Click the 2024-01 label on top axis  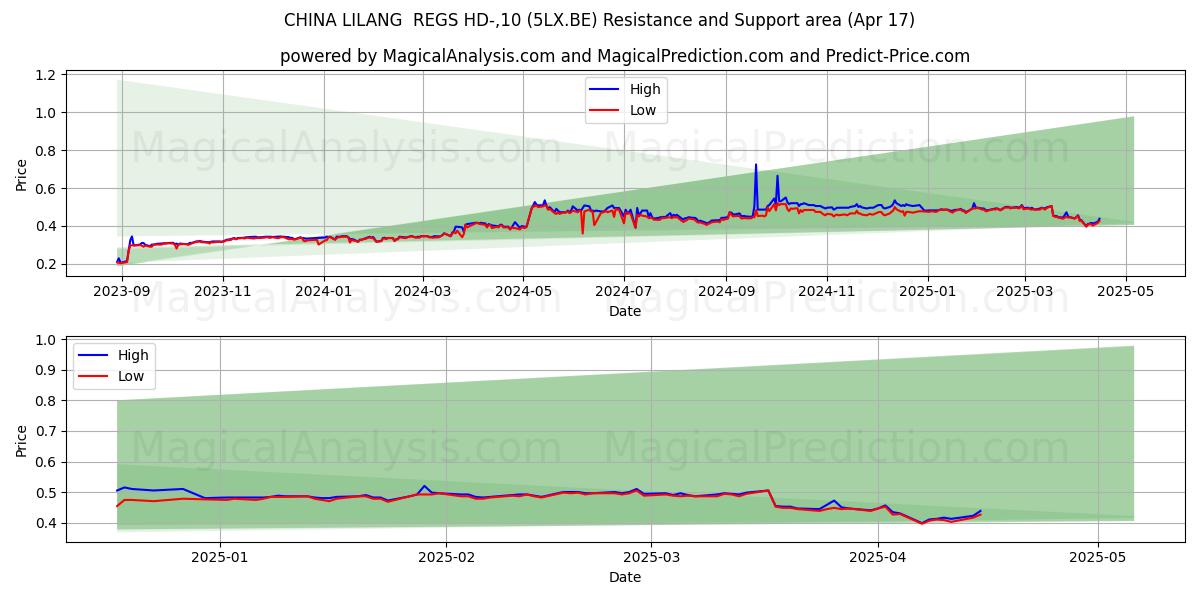click(x=323, y=292)
